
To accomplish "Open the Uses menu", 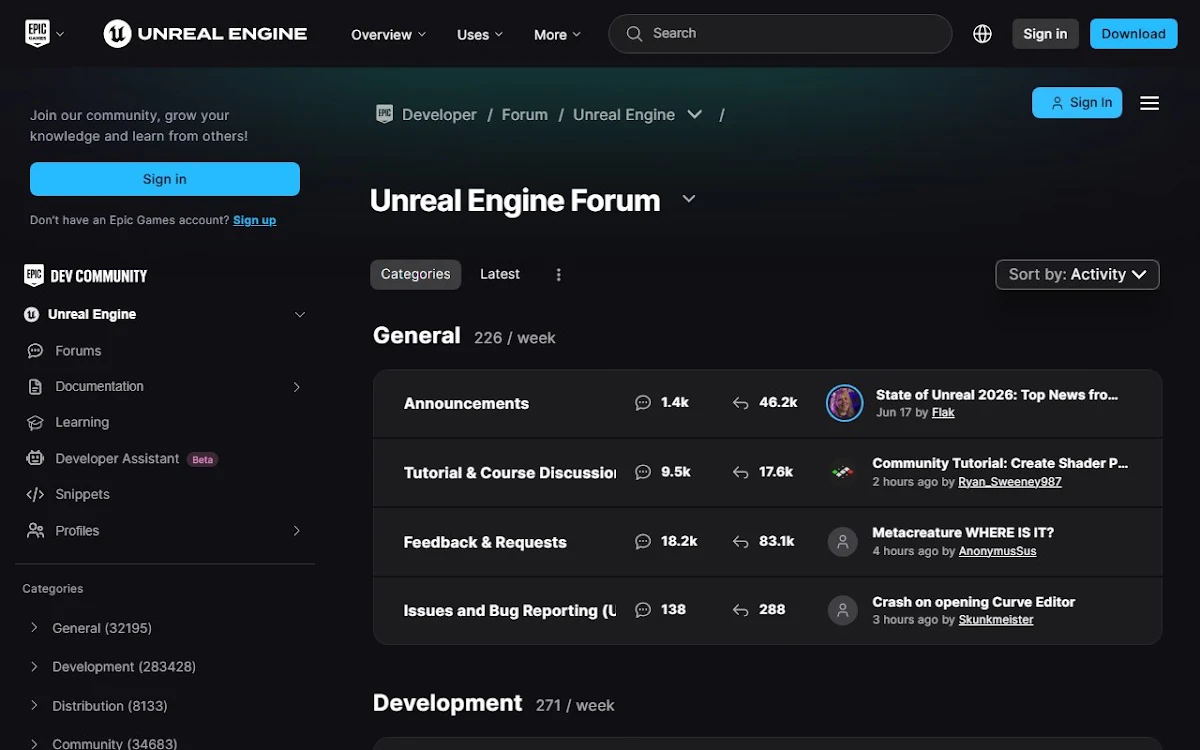I will coord(480,34).
